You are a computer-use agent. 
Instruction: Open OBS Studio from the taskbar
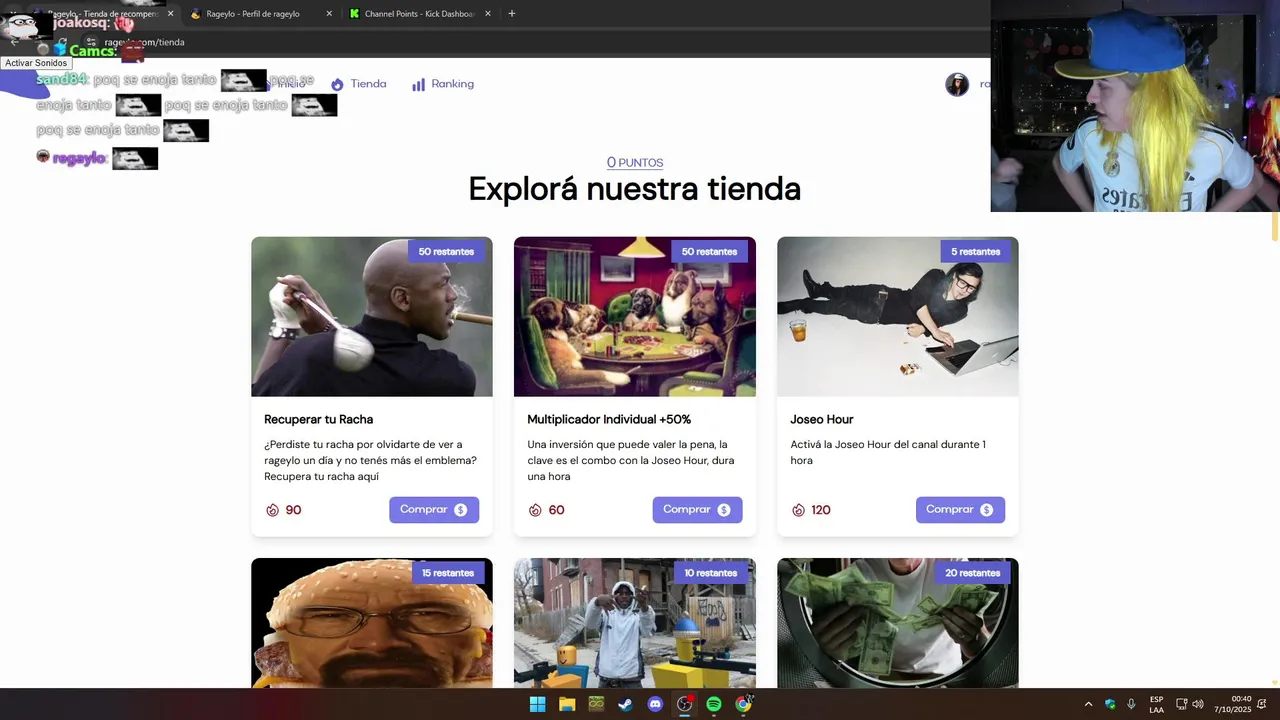pos(685,704)
